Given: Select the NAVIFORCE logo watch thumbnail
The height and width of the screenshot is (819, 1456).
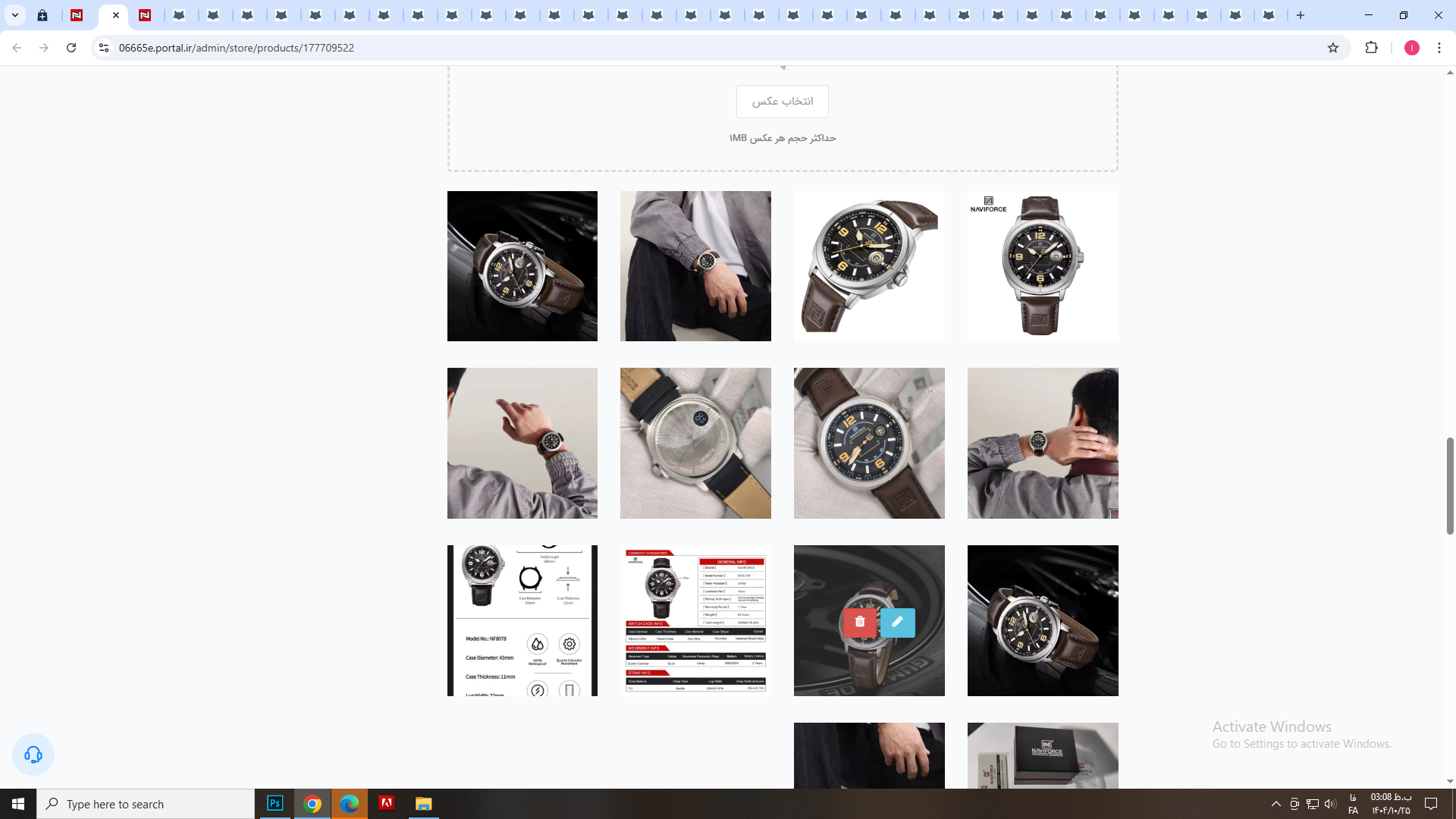Looking at the screenshot, I should 1042,266.
